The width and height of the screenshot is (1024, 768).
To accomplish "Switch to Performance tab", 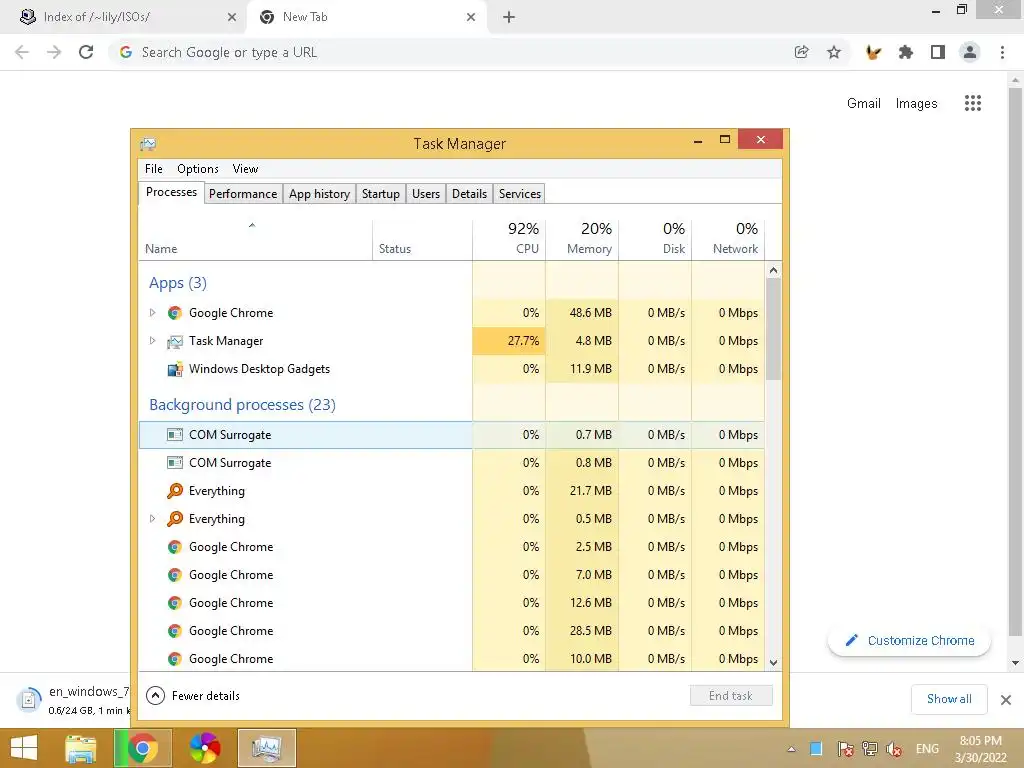I will (x=243, y=194).
